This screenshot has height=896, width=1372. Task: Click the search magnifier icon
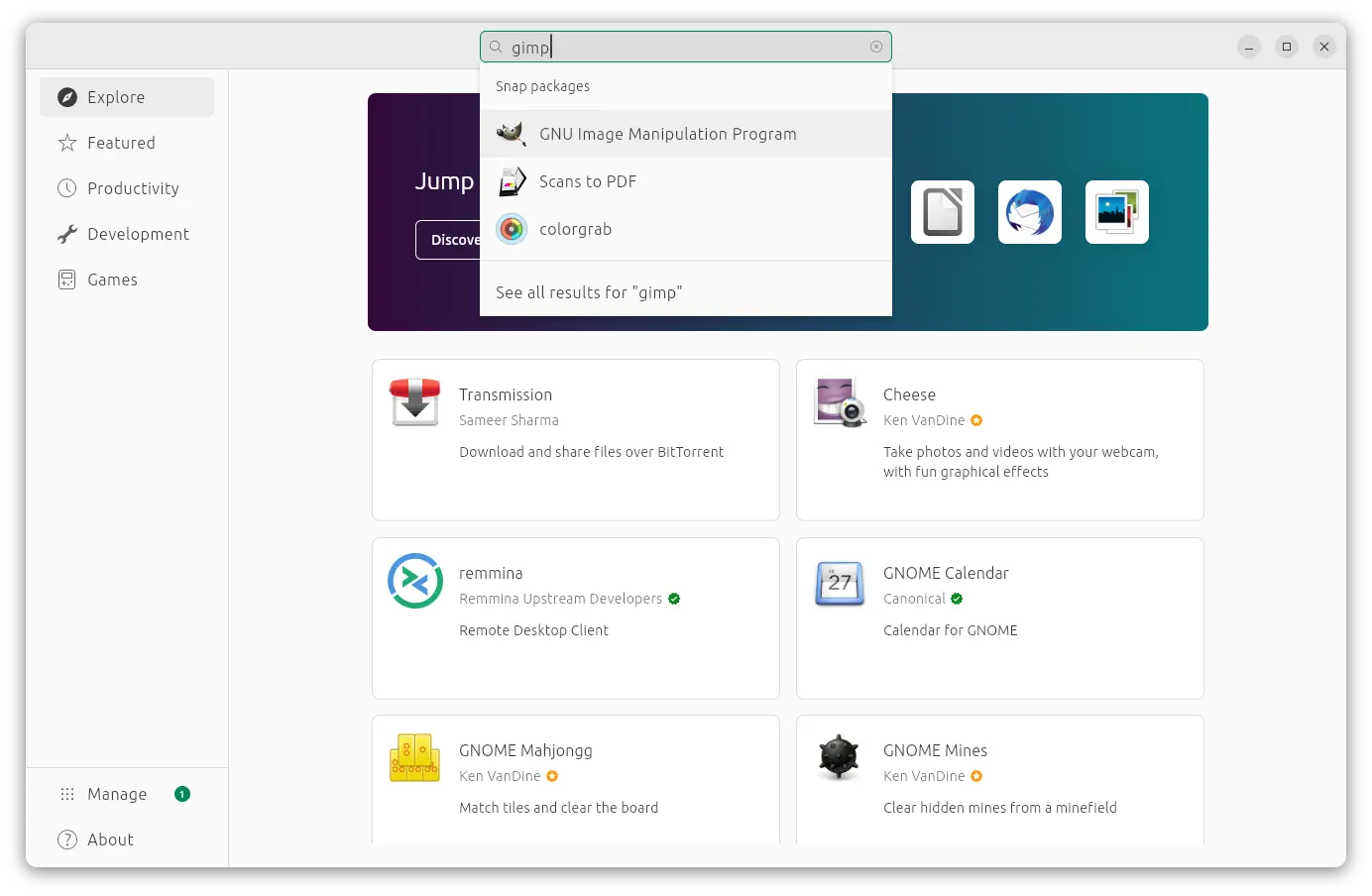coord(496,47)
